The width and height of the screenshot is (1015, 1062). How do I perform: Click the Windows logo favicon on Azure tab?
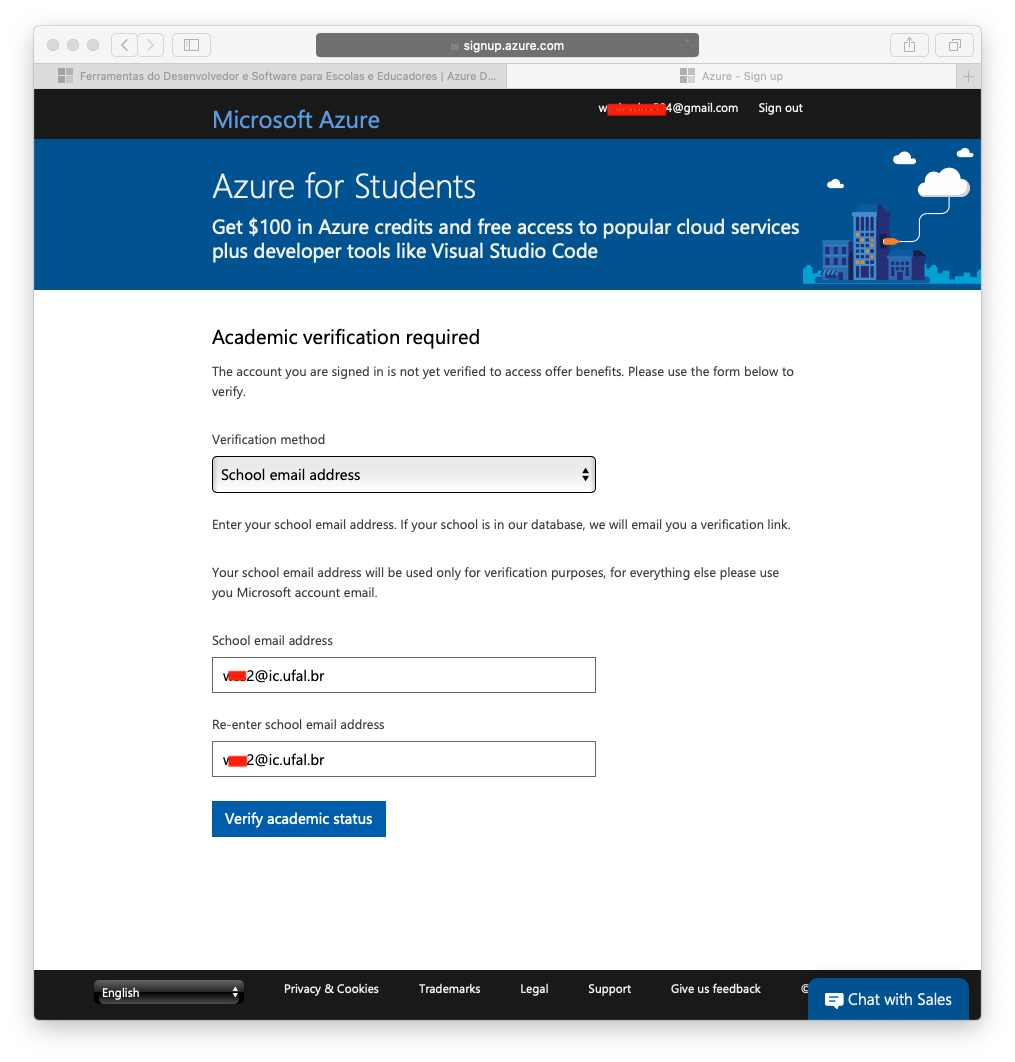pos(687,76)
